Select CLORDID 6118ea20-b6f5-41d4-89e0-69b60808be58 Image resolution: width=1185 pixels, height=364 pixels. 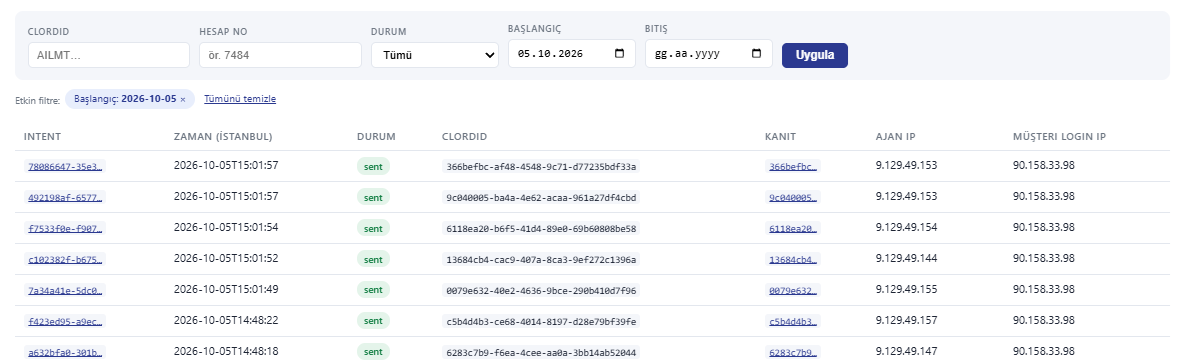(541, 229)
